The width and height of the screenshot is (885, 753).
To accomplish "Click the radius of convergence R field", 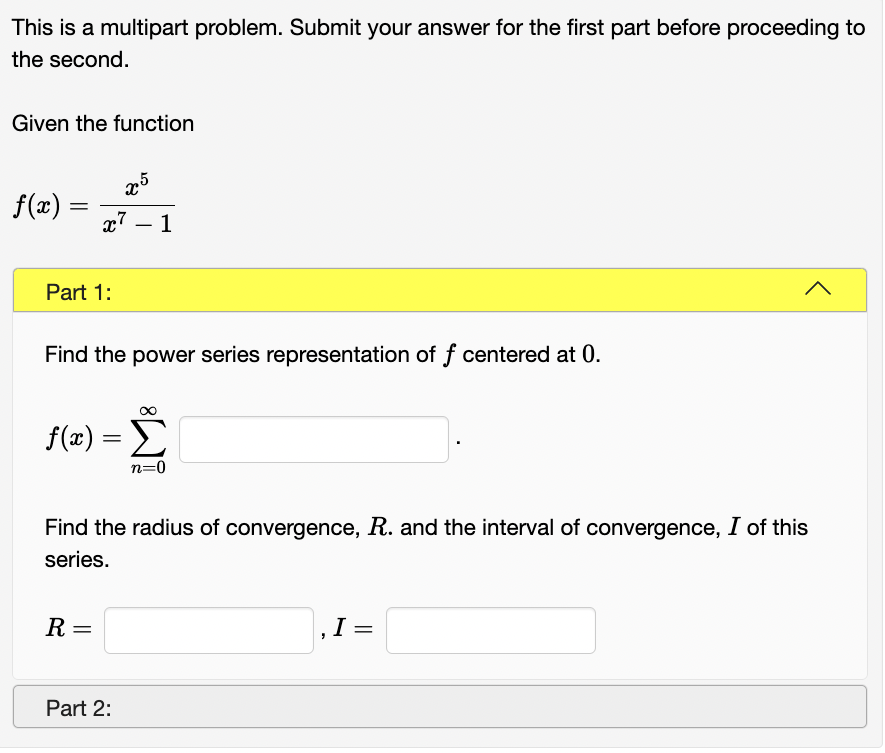I will click(x=208, y=630).
